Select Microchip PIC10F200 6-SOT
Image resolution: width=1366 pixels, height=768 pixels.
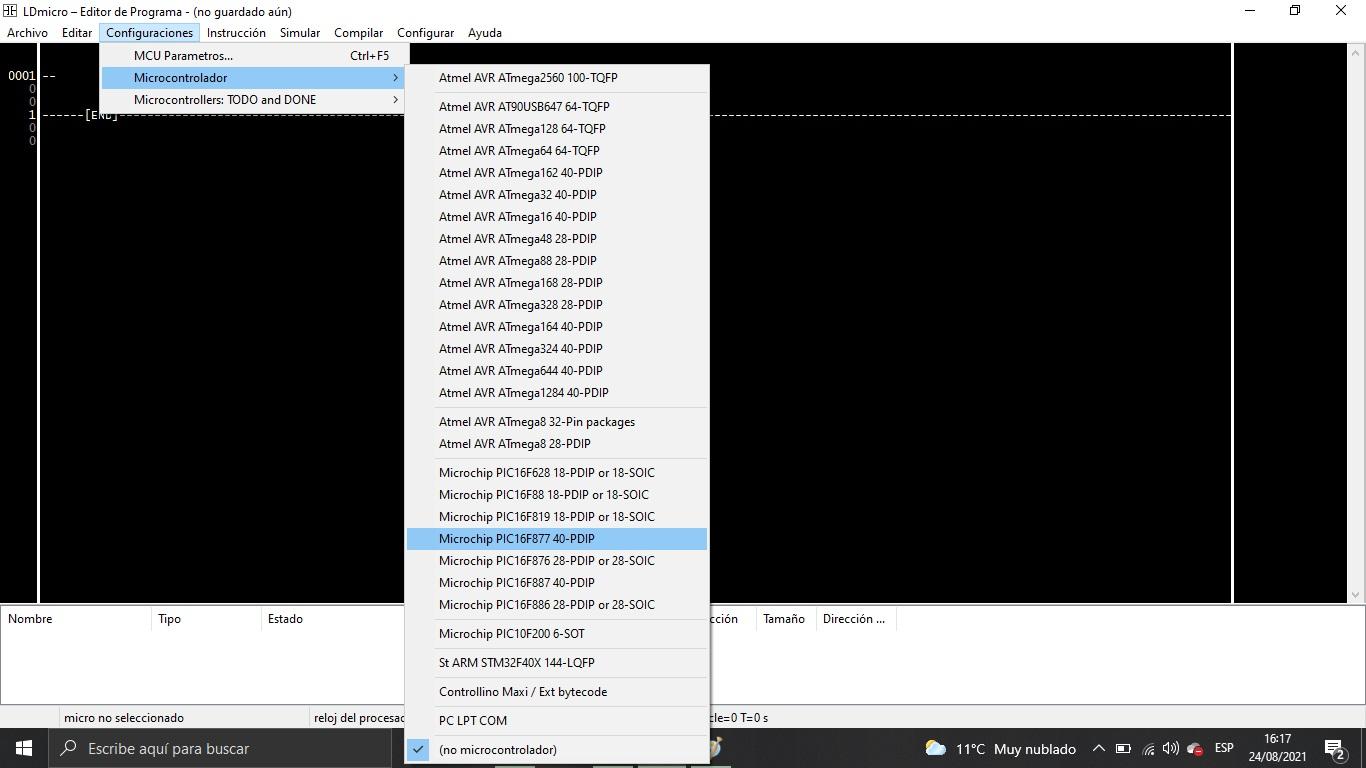[x=557, y=634]
